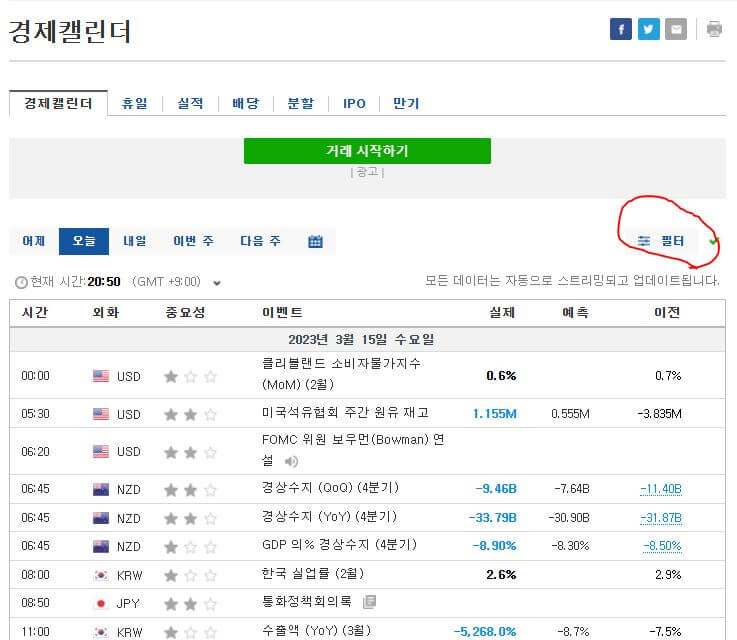737x640 pixels.
Task: Click the 이전 column header
Action: click(x=667, y=312)
